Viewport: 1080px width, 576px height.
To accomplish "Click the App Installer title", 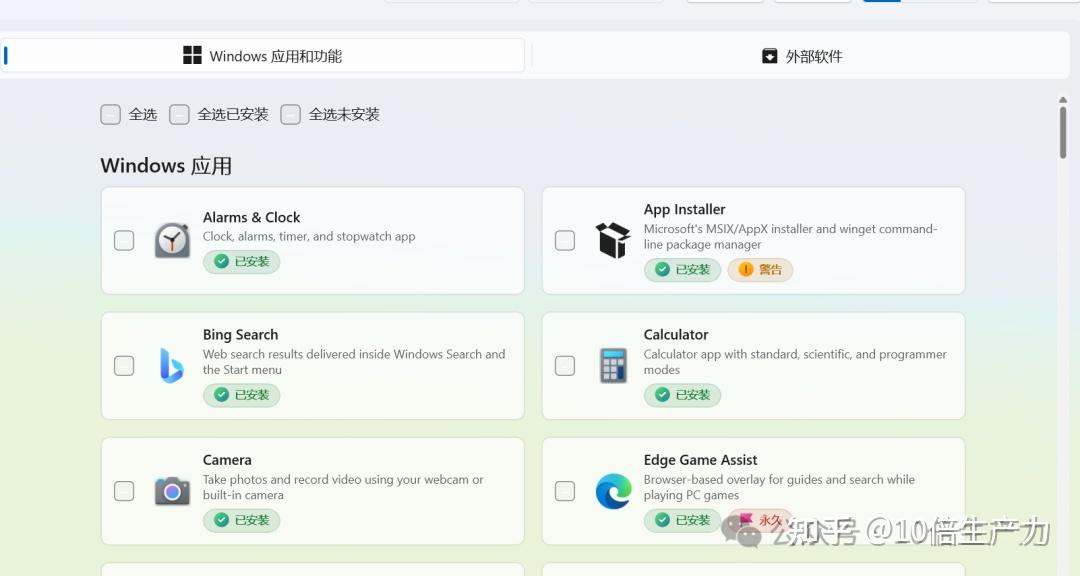I will (x=685, y=209).
